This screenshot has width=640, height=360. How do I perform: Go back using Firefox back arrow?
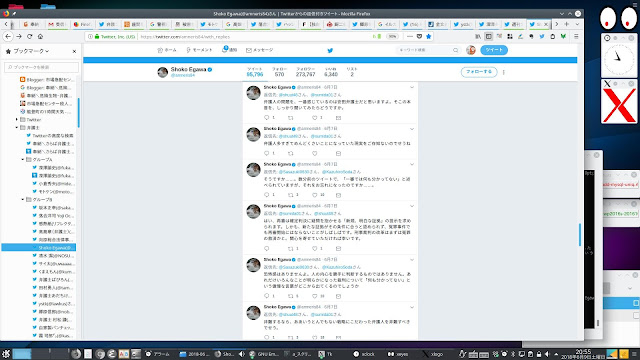pyautogui.click(x=8, y=36)
